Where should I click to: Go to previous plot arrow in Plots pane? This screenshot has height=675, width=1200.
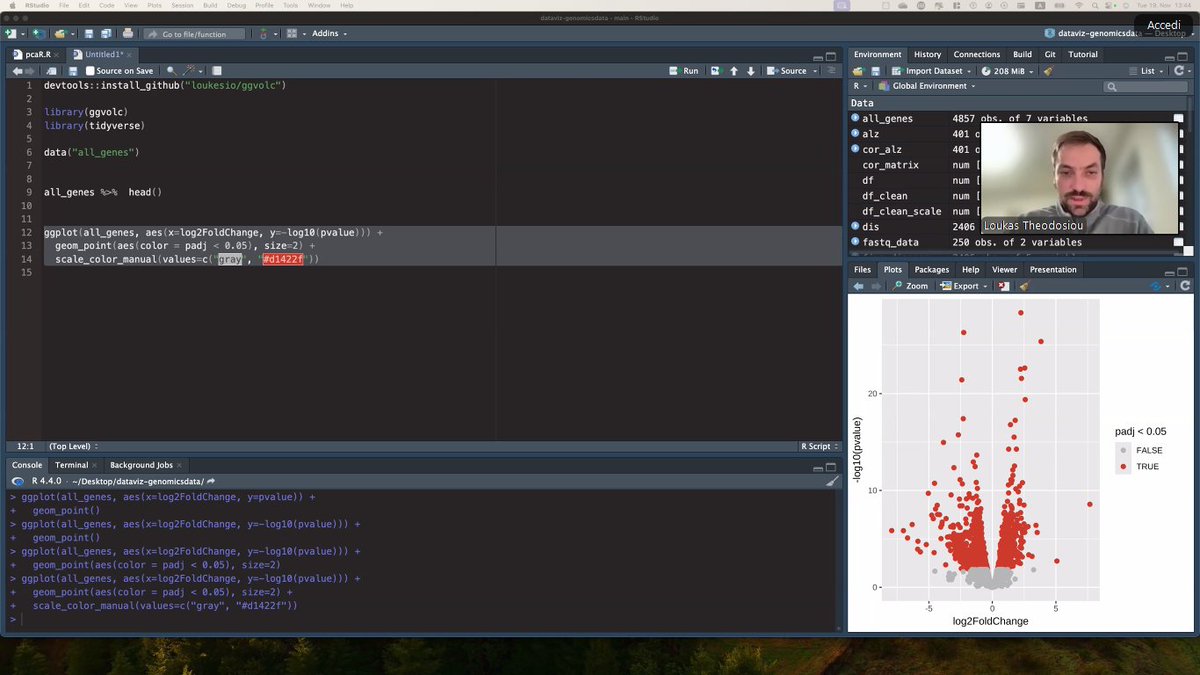tap(858, 286)
